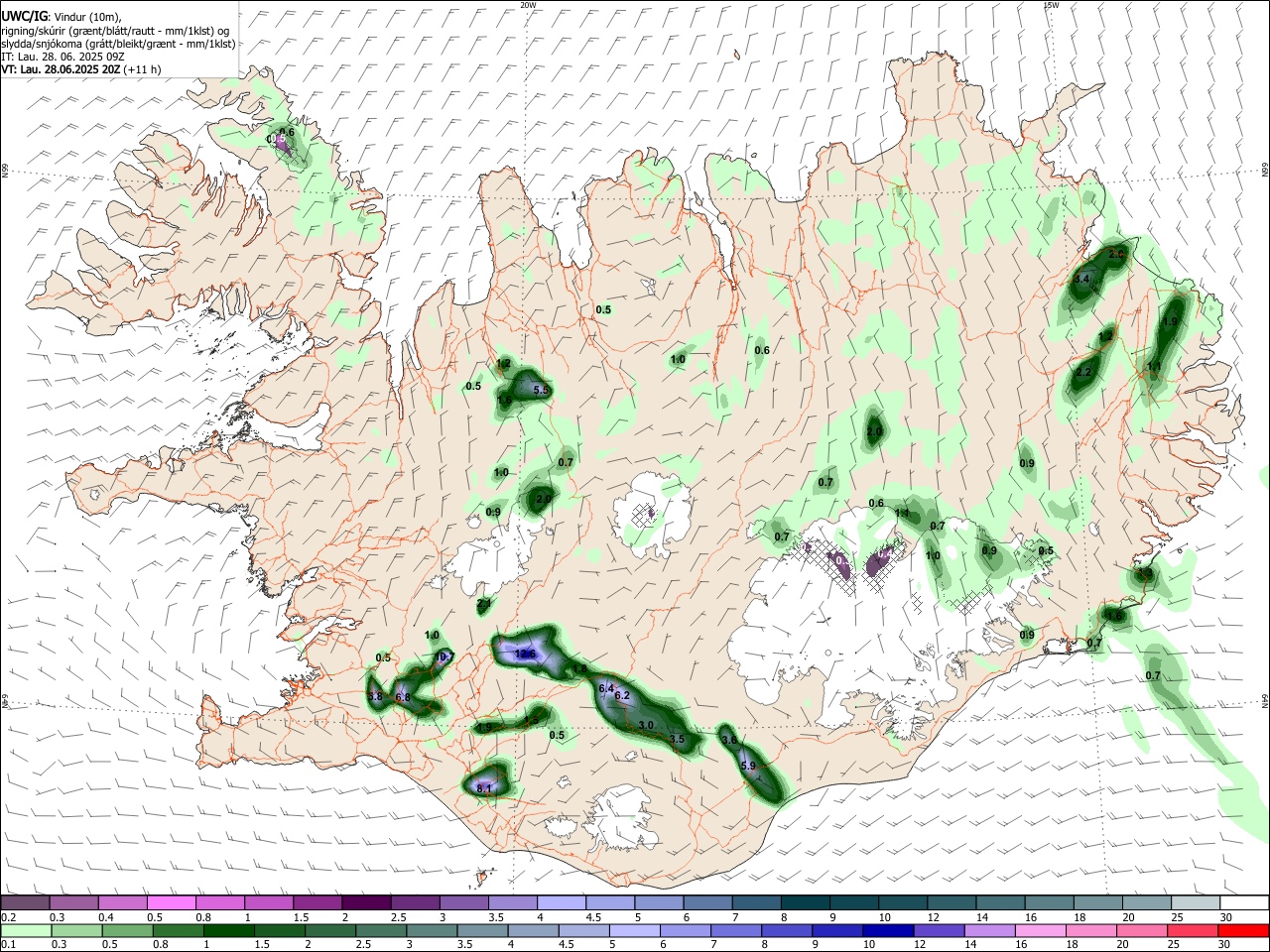This screenshot has width=1270, height=952.
Task: Click the 'IT: Lau. 28. 06. 2025 09Z' line
Action: pyautogui.click(x=63, y=57)
